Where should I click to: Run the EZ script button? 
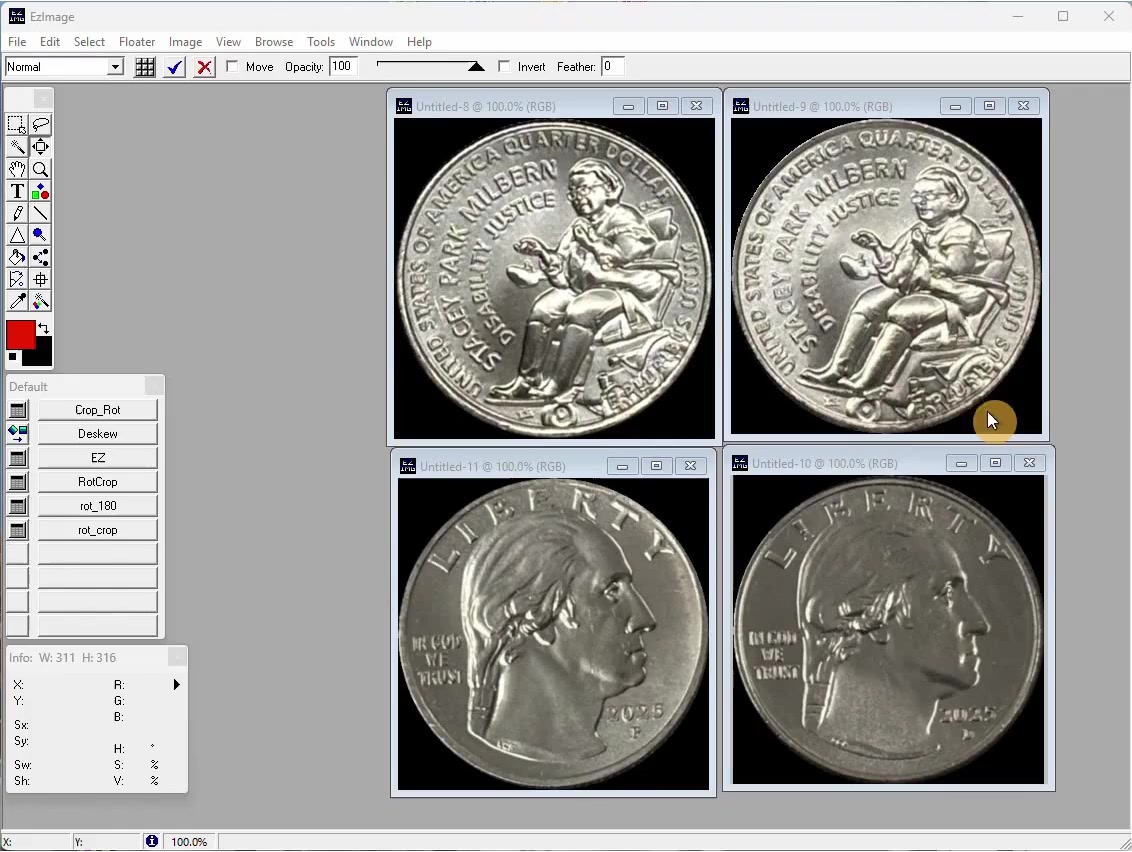(x=97, y=458)
